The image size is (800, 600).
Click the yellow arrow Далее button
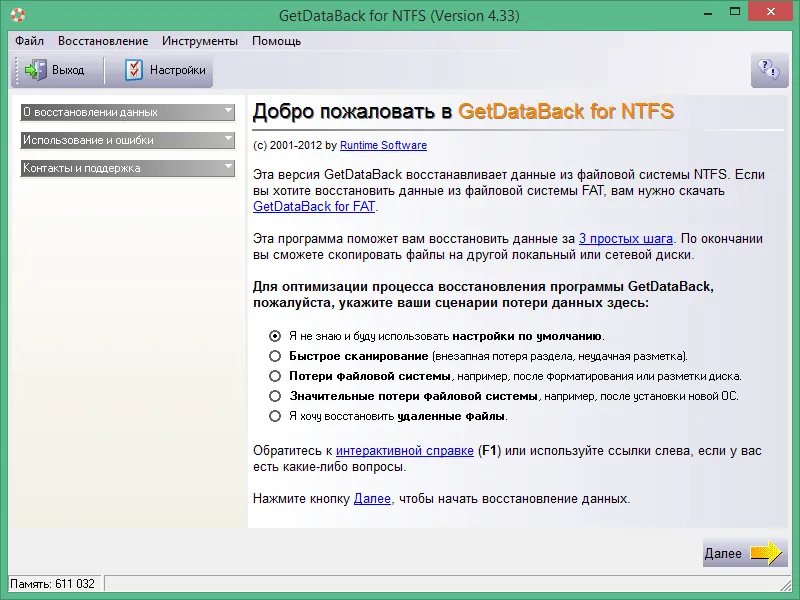(744, 553)
